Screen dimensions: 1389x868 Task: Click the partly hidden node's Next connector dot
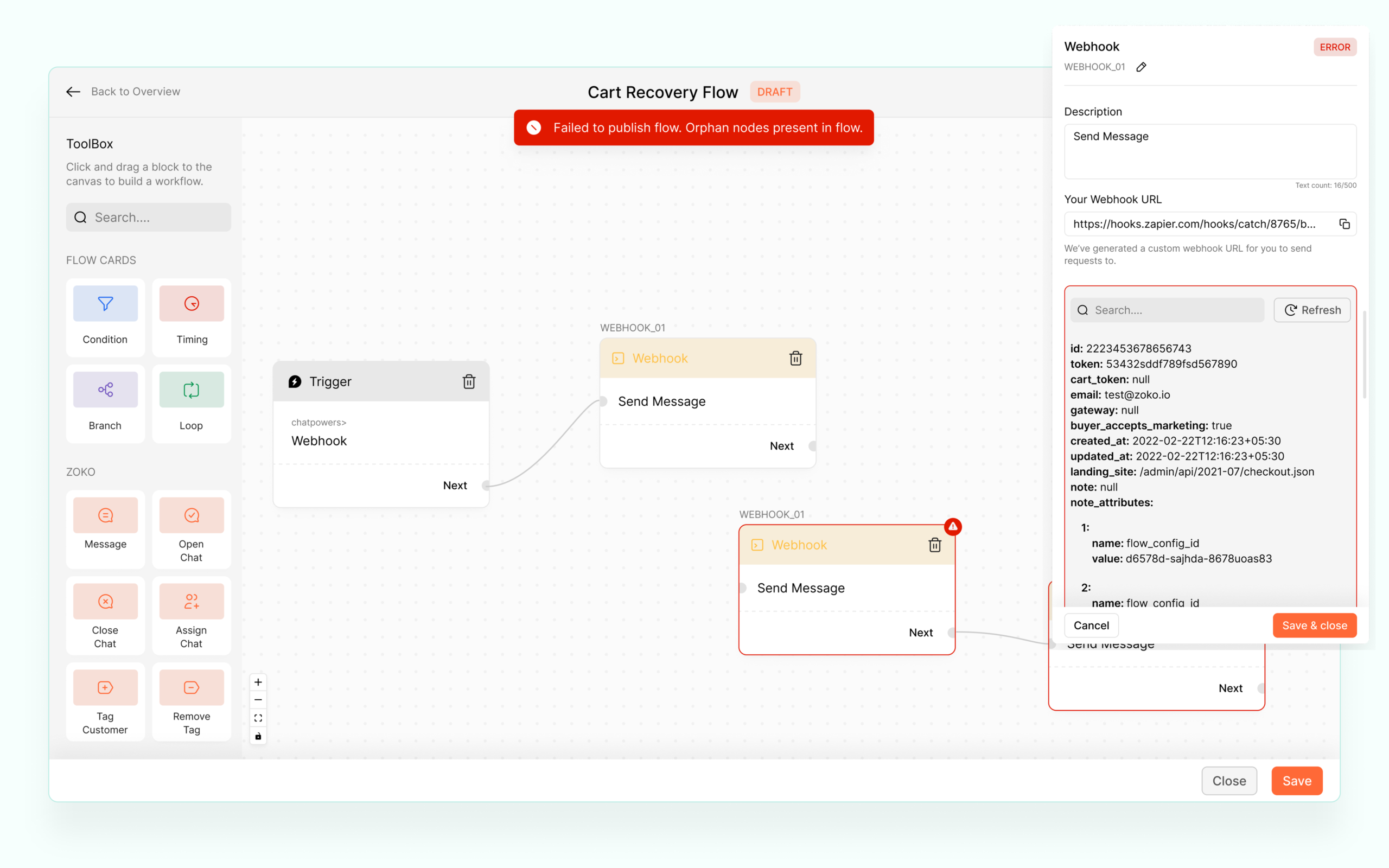click(1261, 688)
